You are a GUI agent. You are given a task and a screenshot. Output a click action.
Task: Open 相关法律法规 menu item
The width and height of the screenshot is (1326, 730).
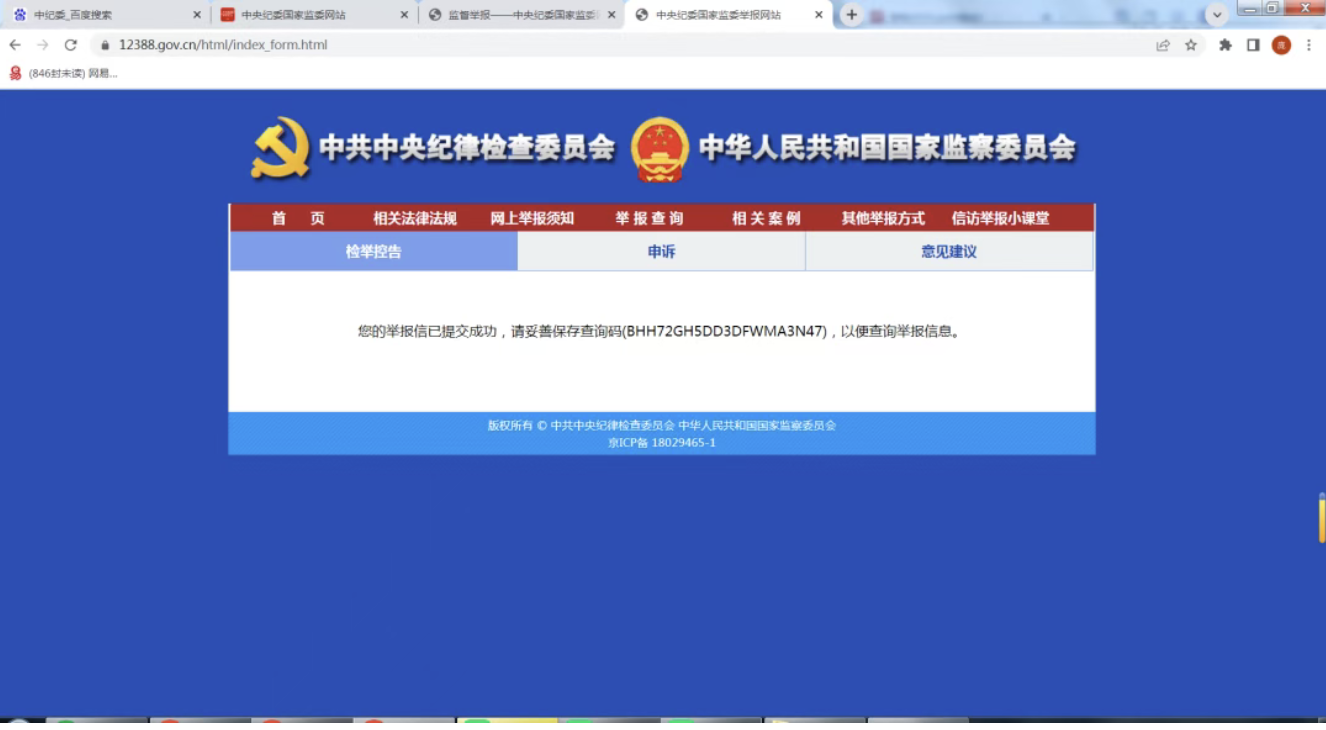tap(415, 218)
